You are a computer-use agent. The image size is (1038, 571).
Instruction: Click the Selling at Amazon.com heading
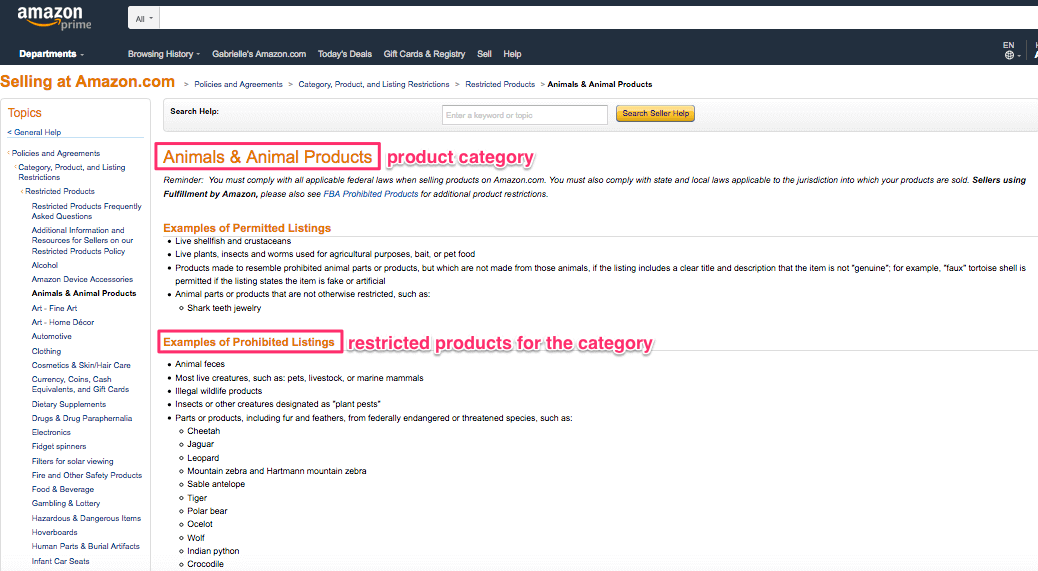point(87,81)
